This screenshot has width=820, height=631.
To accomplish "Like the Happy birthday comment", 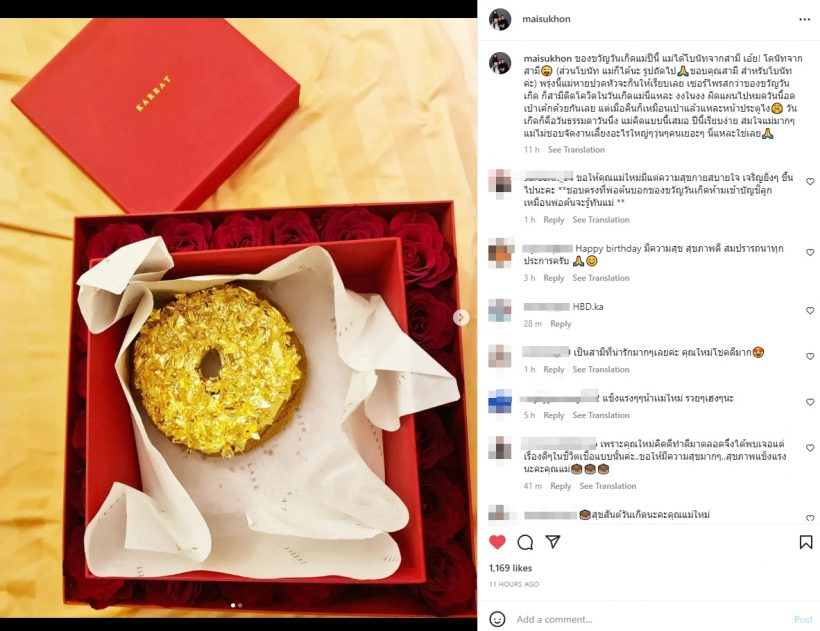I will pyautogui.click(x=810, y=253).
